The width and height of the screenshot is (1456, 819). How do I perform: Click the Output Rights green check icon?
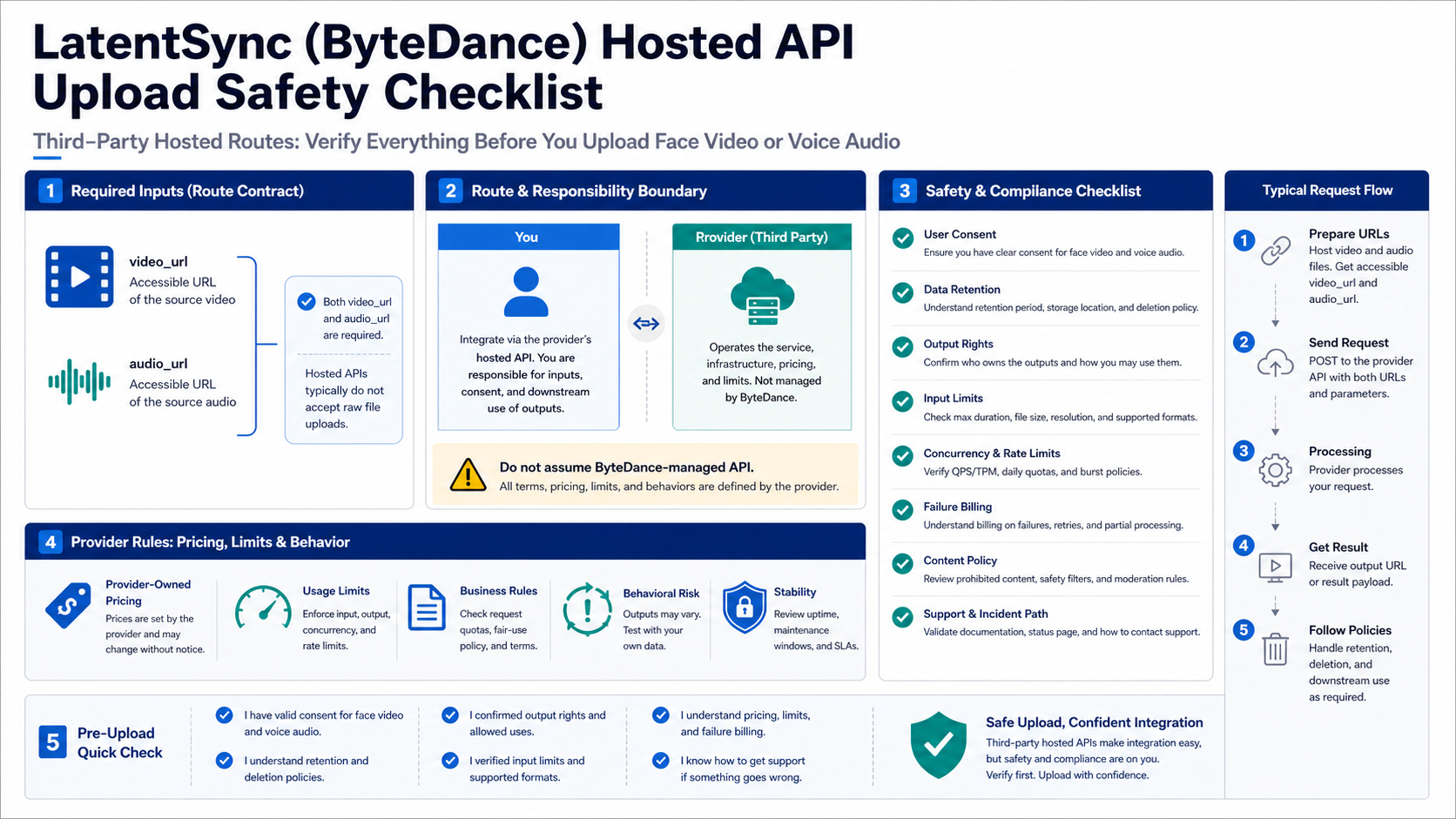[x=903, y=347]
